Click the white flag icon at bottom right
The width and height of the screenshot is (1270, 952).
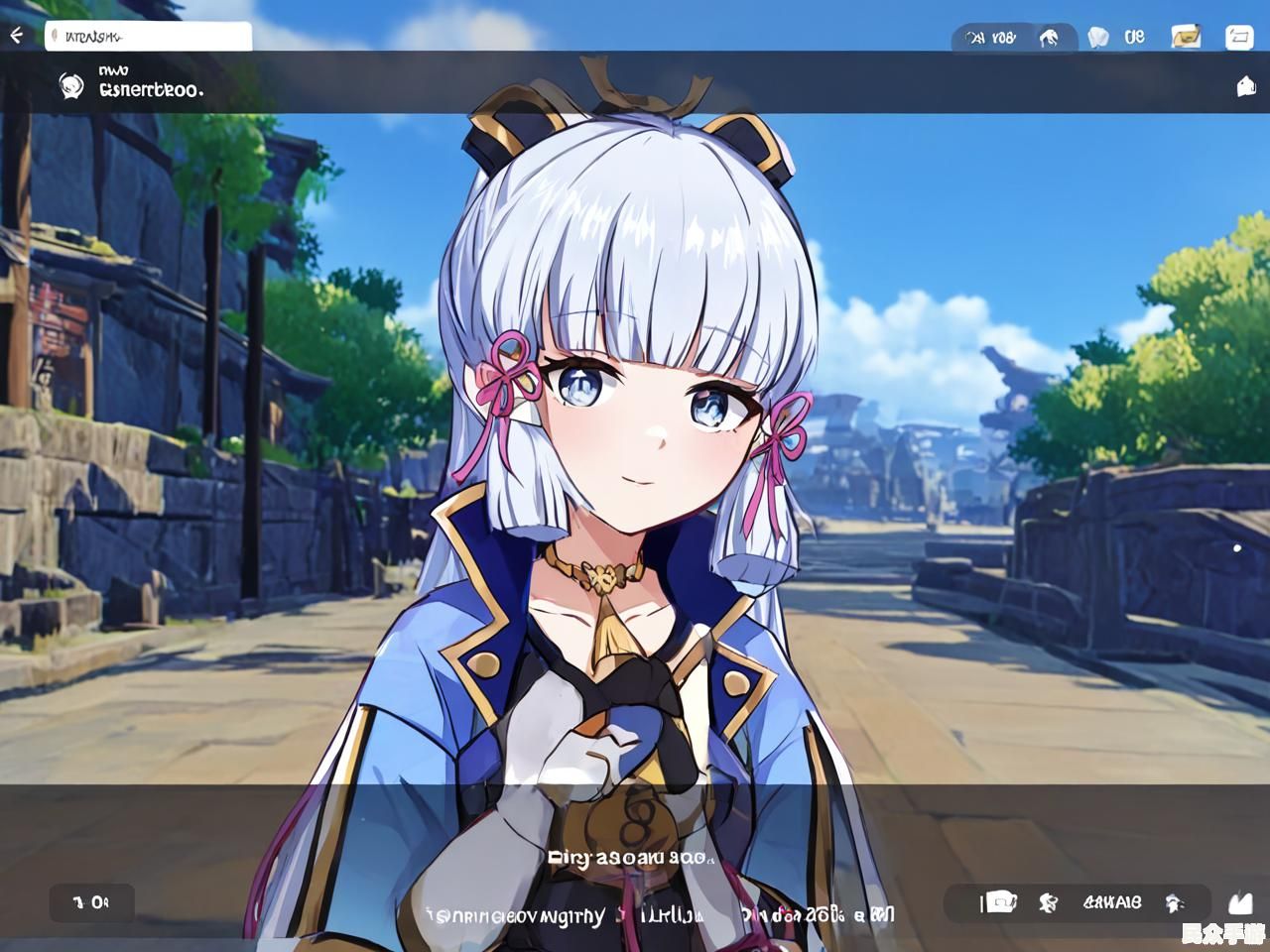1240,902
